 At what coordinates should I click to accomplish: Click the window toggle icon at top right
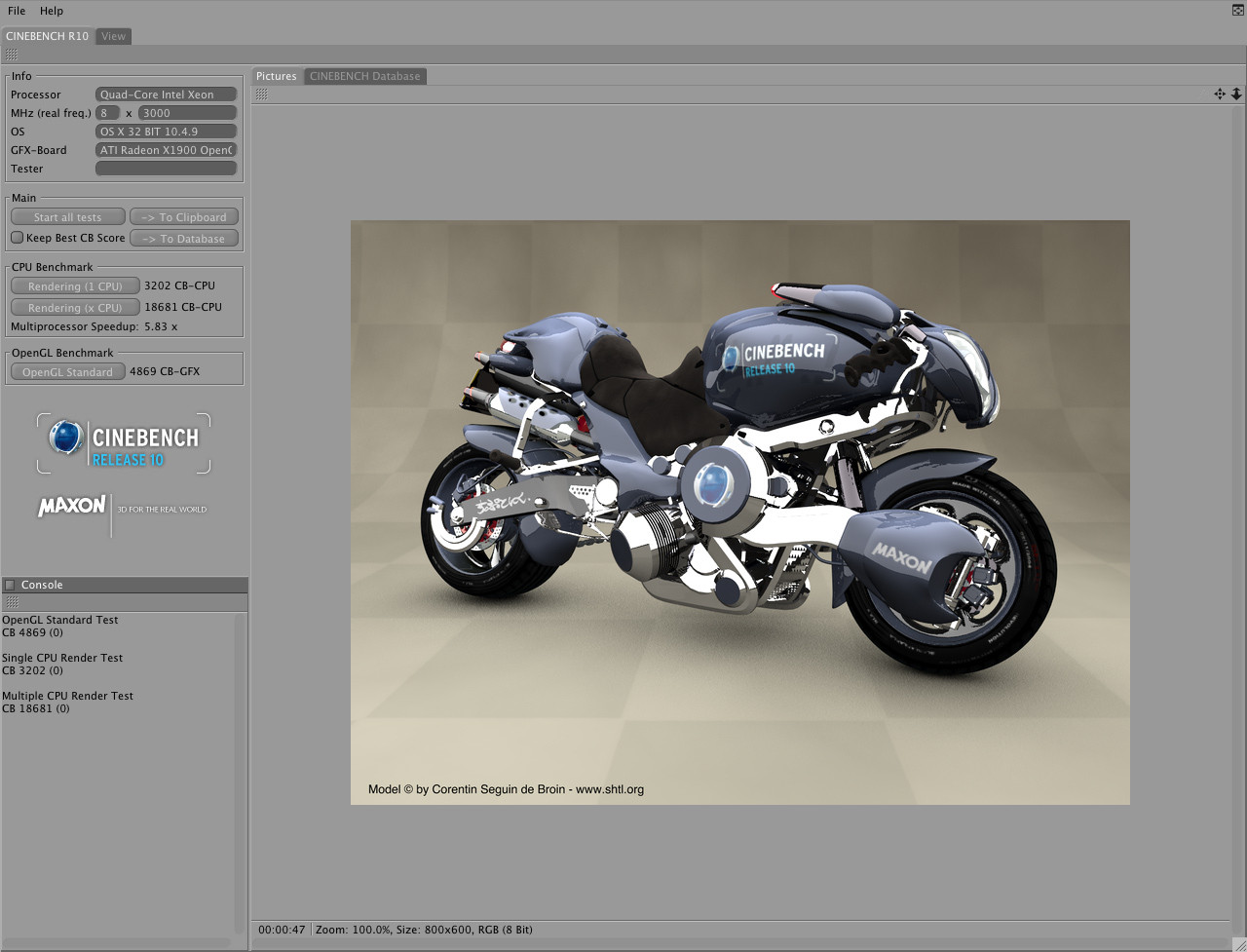click(x=1238, y=10)
